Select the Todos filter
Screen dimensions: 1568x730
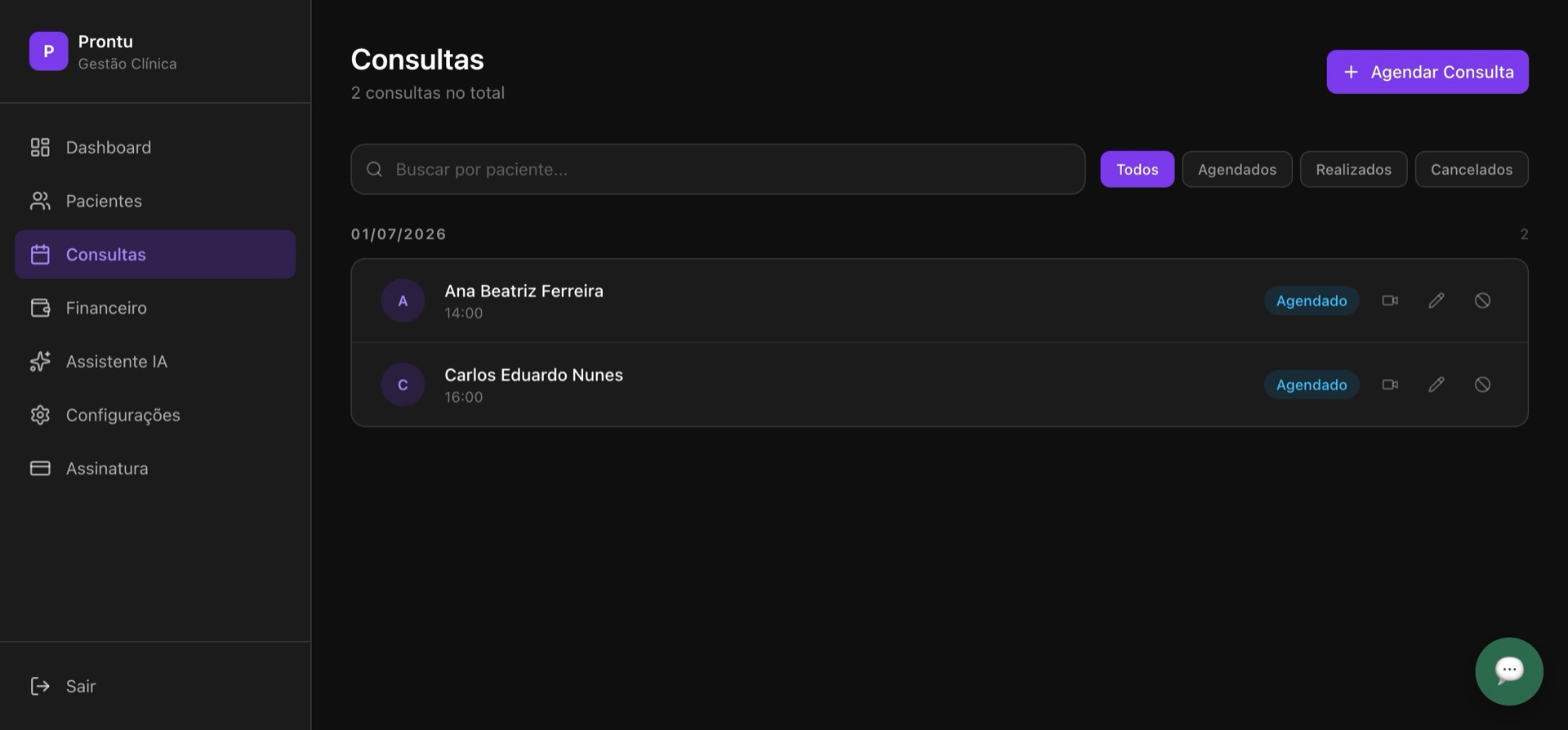pos(1137,169)
